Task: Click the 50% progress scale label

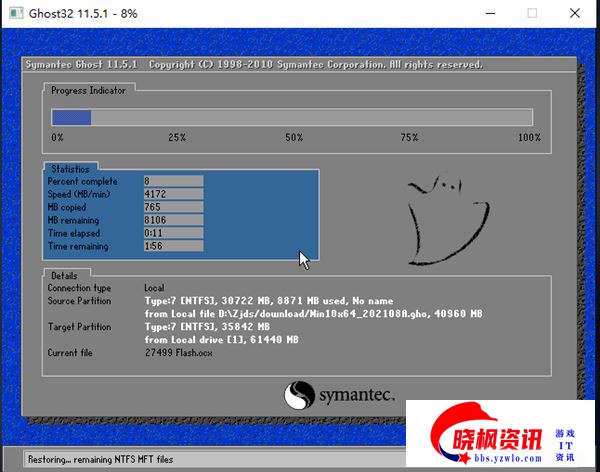Action: [294, 137]
